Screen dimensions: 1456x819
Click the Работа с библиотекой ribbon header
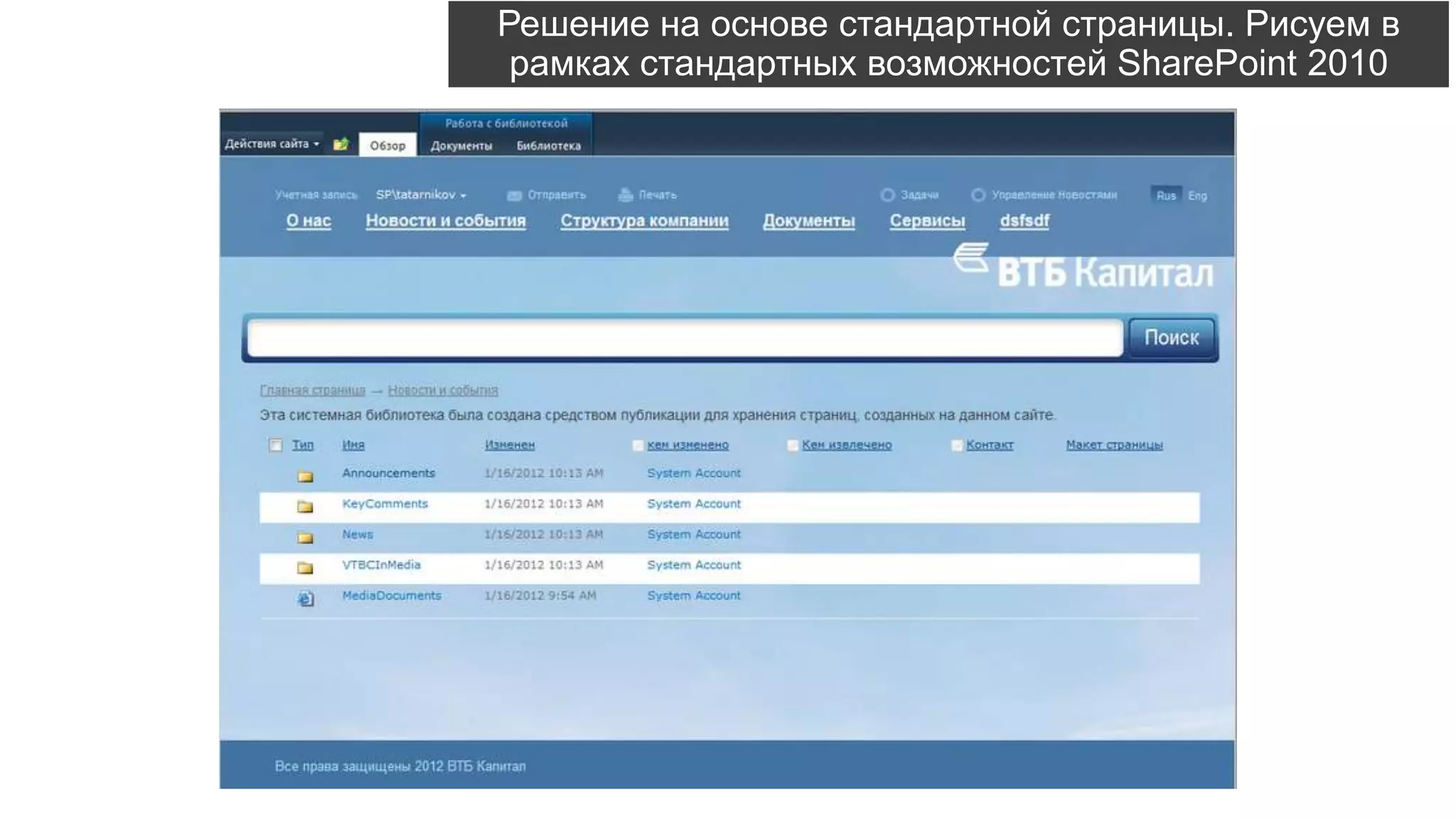[506, 123]
